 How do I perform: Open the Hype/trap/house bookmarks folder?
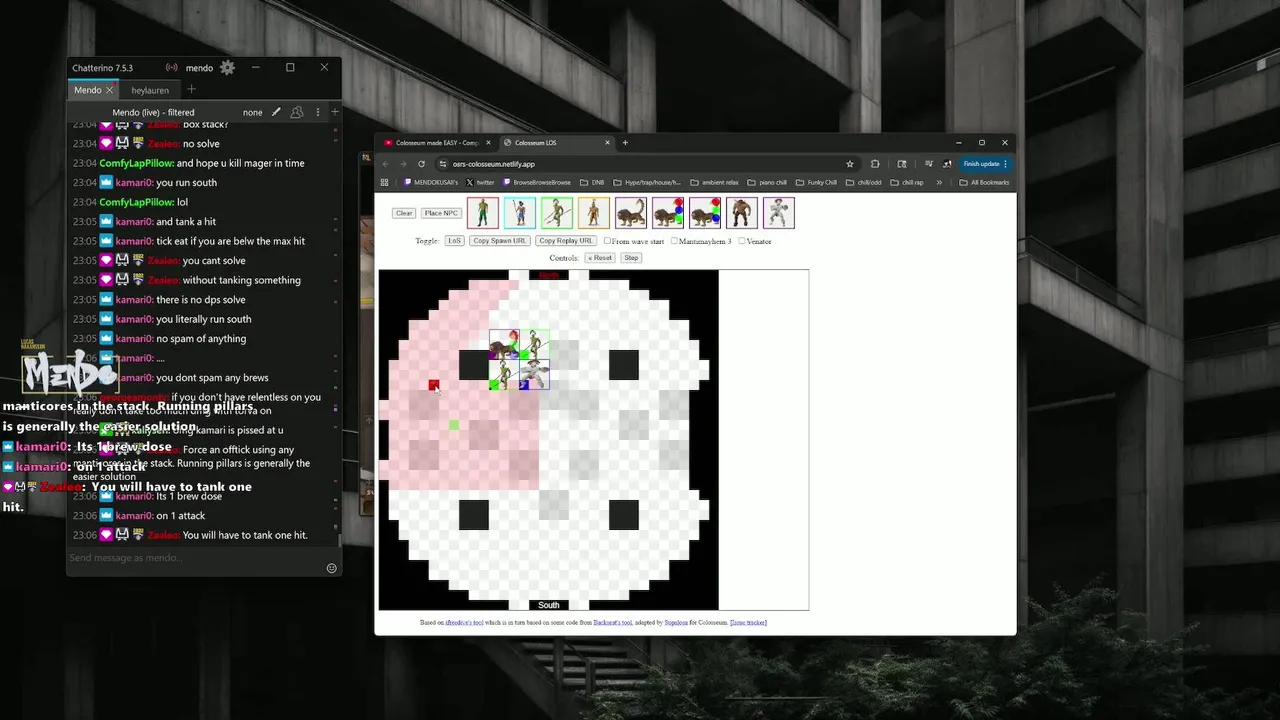point(646,183)
